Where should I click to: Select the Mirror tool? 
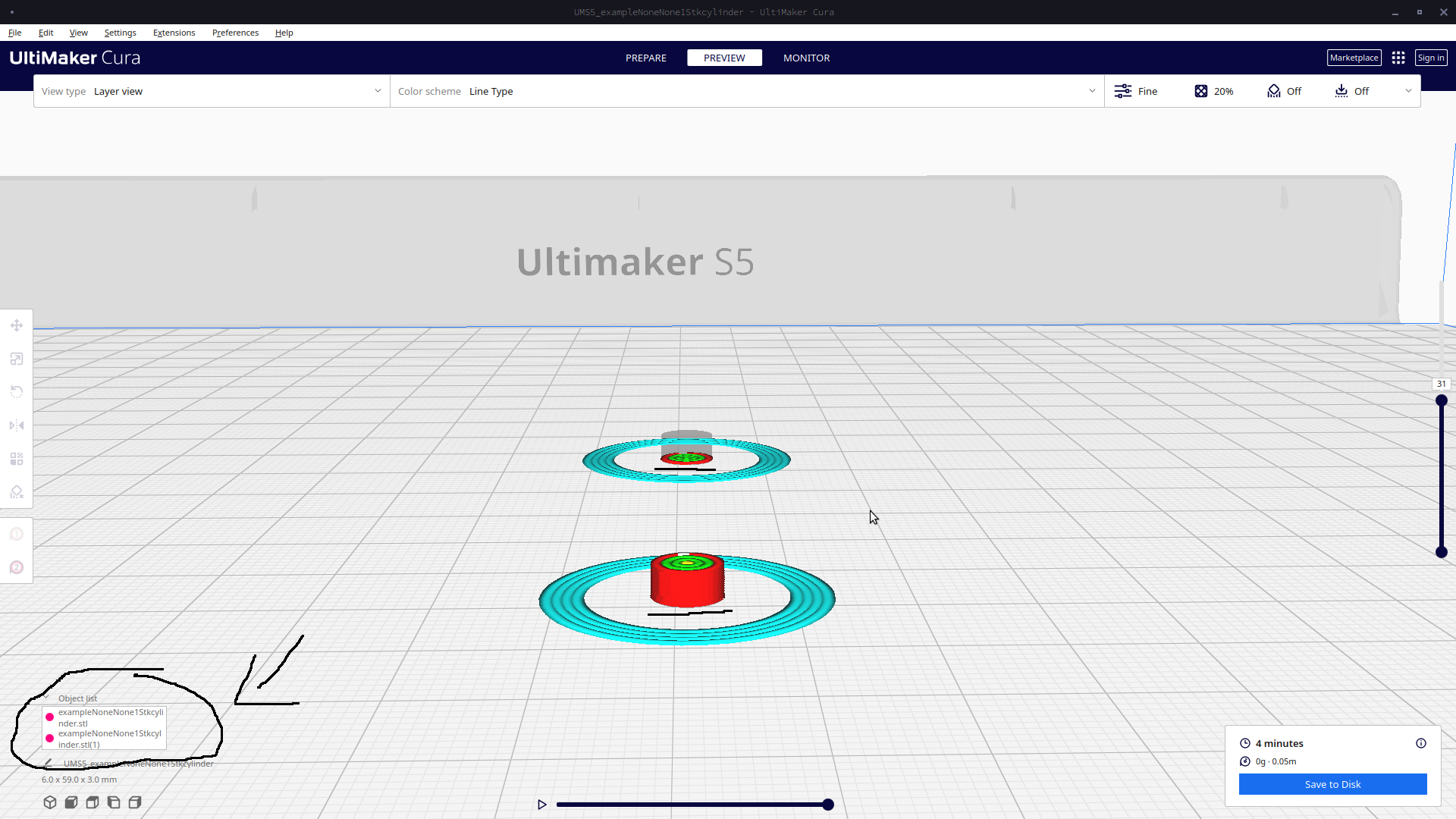tap(17, 425)
